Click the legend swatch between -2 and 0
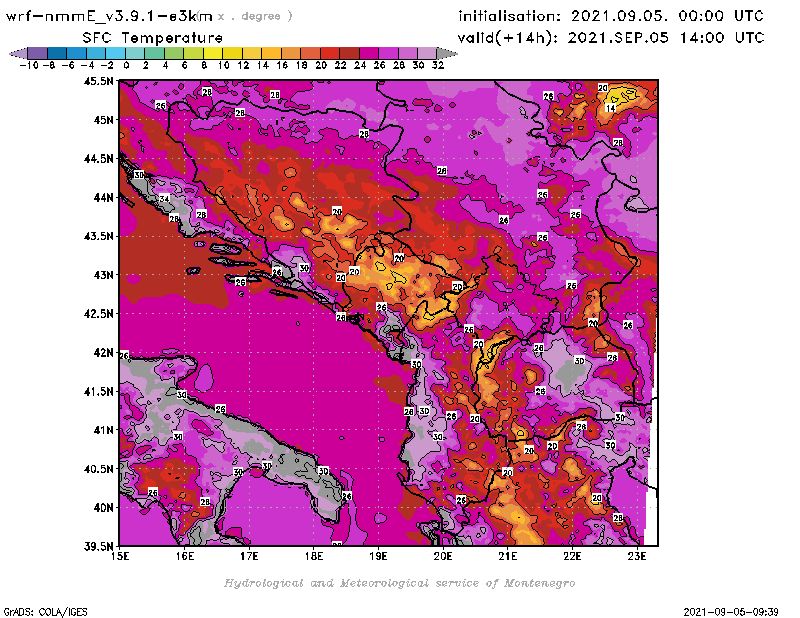This screenshot has height=618, width=800. [x=115, y=53]
